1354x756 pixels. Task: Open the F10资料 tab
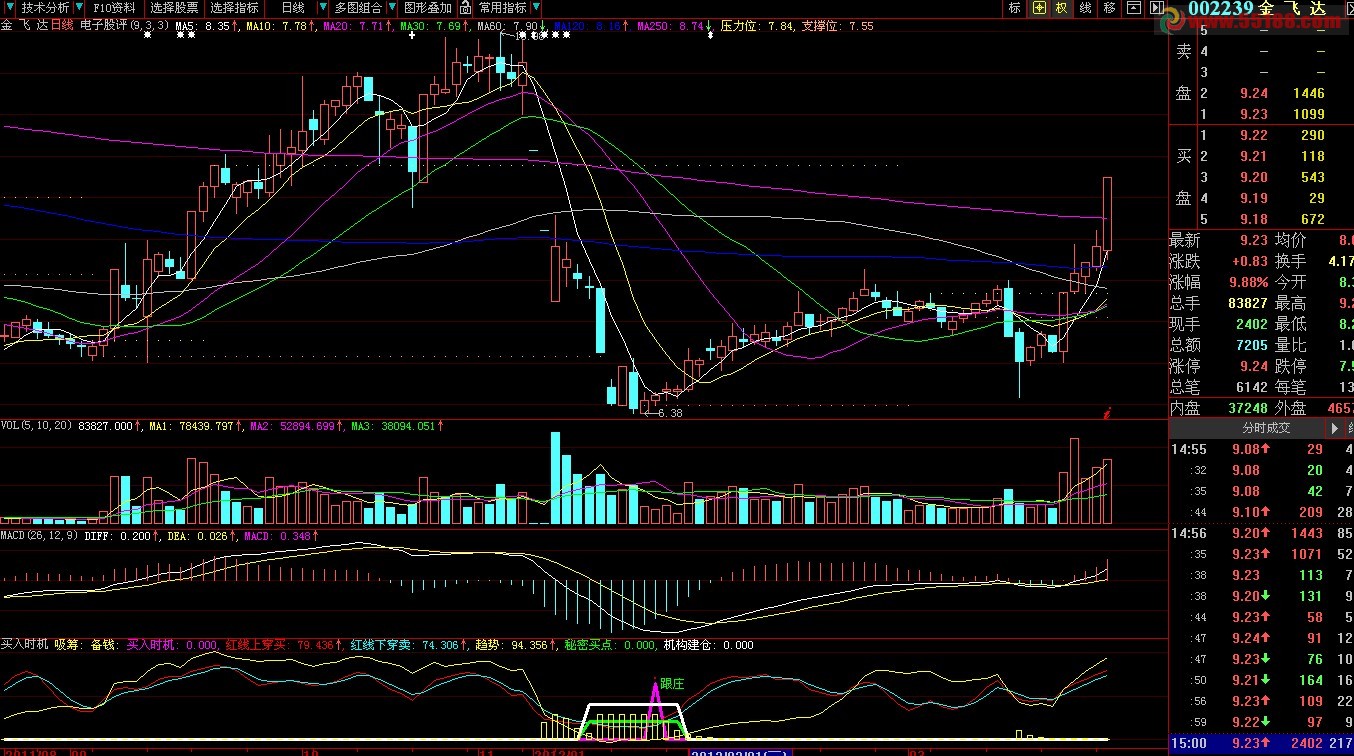(113, 8)
